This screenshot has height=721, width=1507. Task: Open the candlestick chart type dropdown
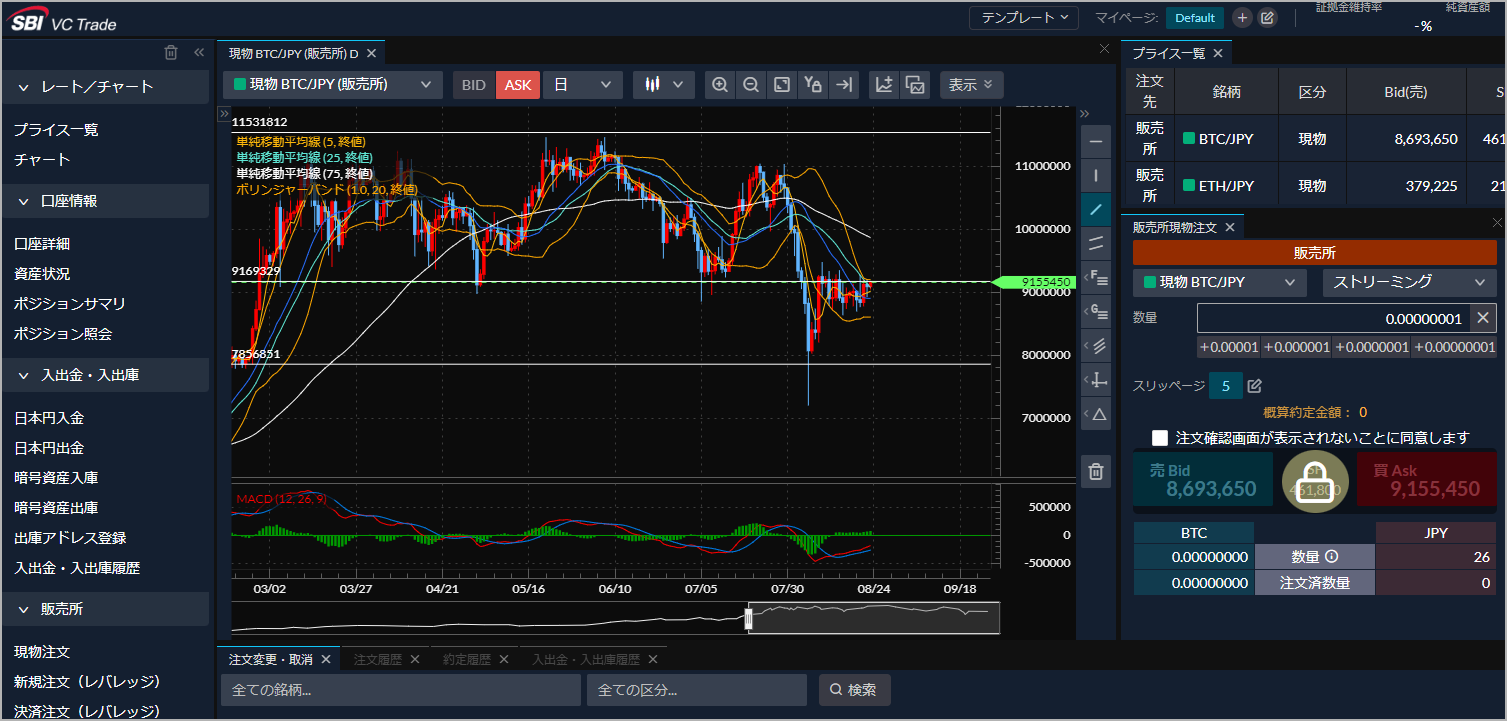[x=664, y=85]
